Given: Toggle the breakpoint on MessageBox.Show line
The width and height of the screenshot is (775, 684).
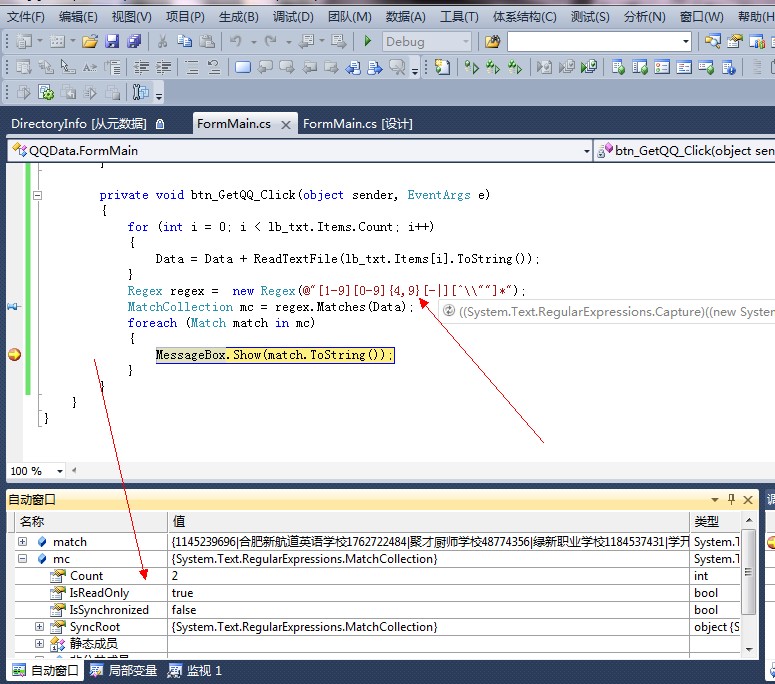Looking at the screenshot, I should click(14, 355).
